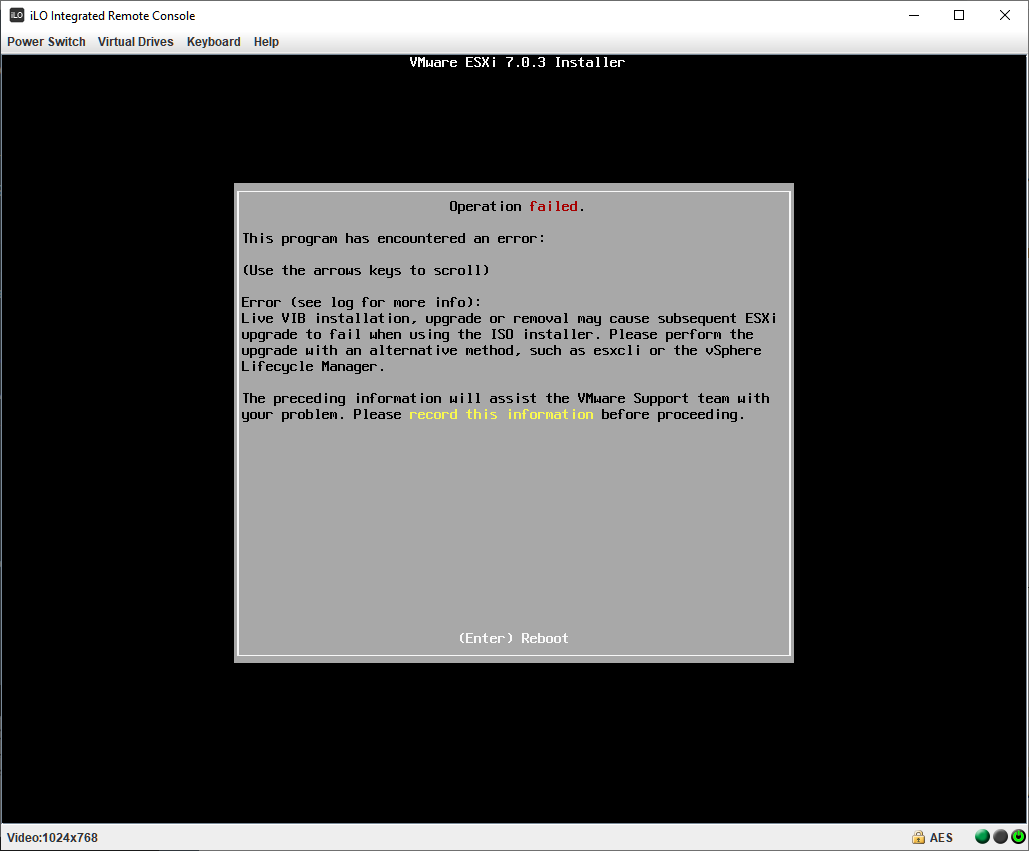Viewport: 1029px width, 851px height.
Task: Click the 'record this information' yellow text
Action: click(x=501, y=414)
